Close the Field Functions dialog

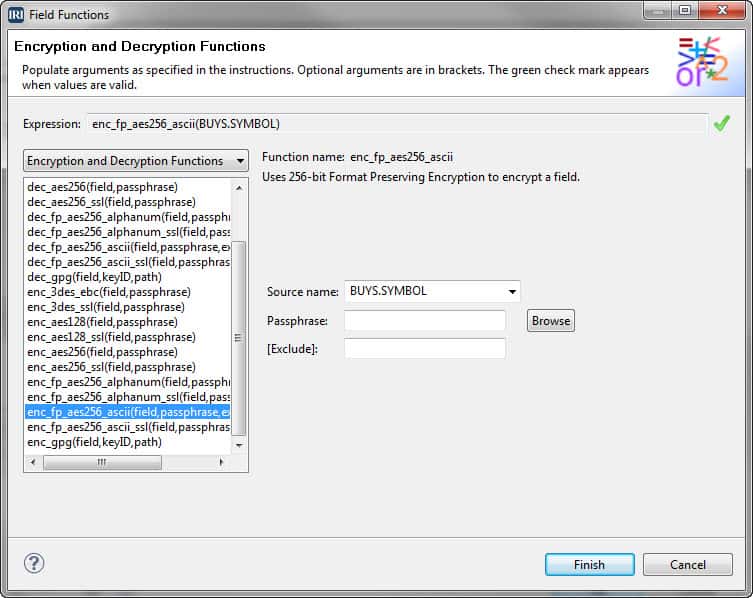(722, 10)
